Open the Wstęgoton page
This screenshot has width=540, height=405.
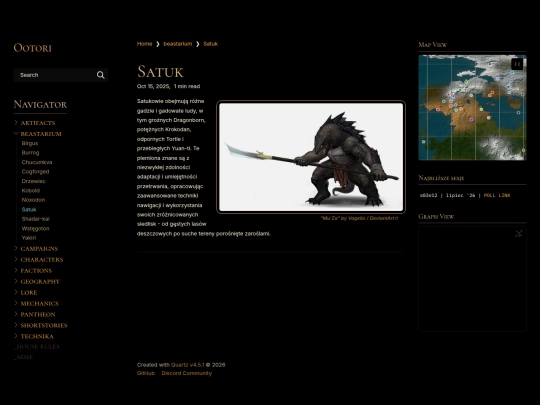point(35,228)
